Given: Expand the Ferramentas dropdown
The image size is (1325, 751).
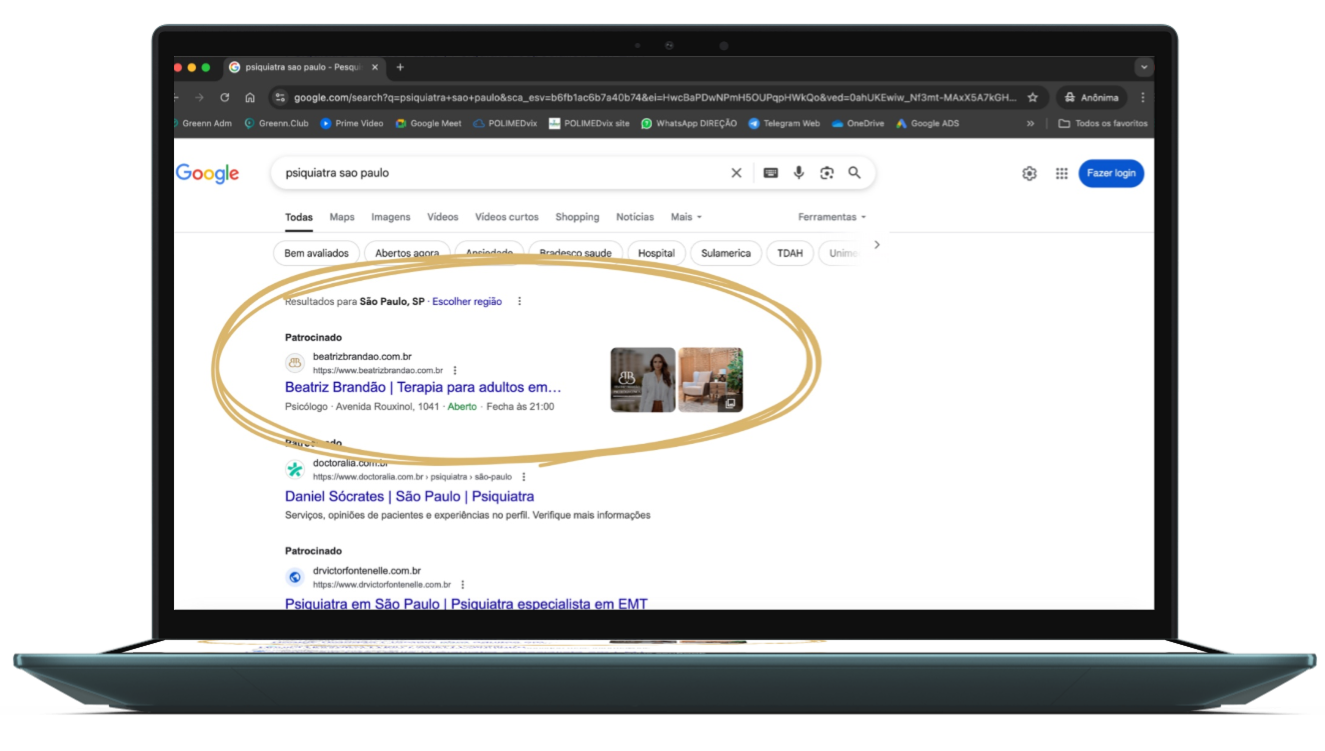Looking at the screenshot, I should tap(831, 217).
